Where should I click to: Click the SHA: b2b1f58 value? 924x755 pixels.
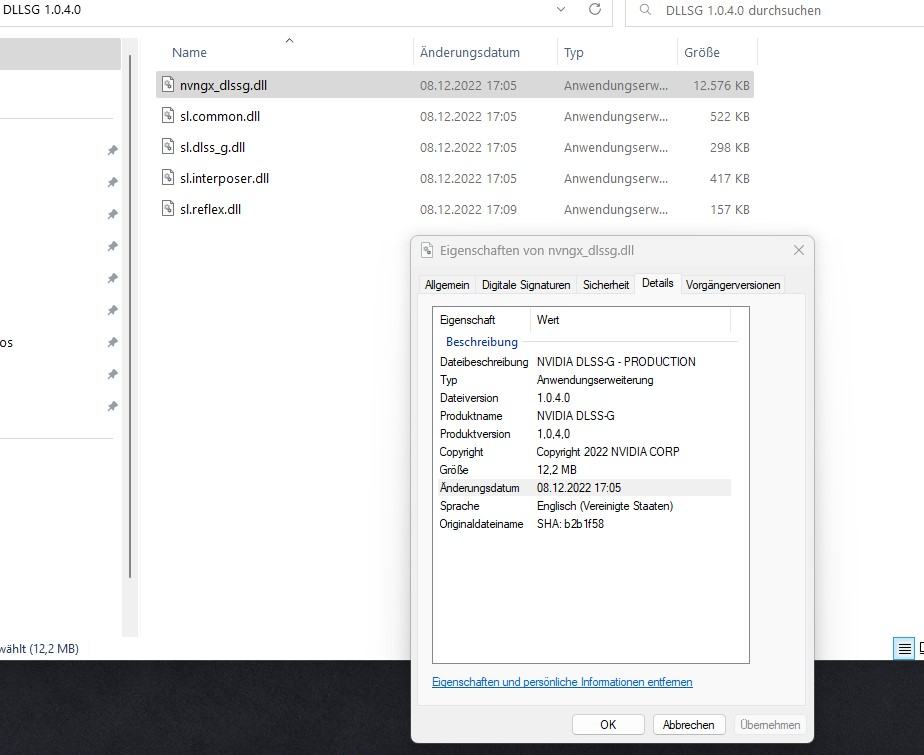(x=570, y=524)
